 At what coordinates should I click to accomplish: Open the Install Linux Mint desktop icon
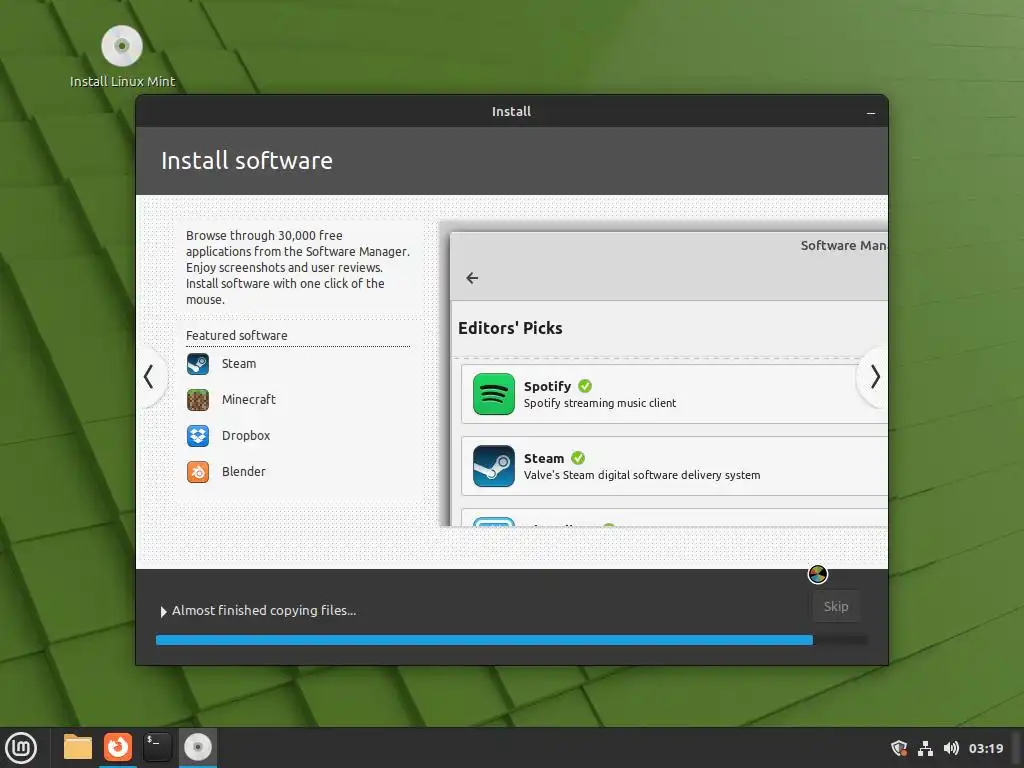tap(122, 56)
